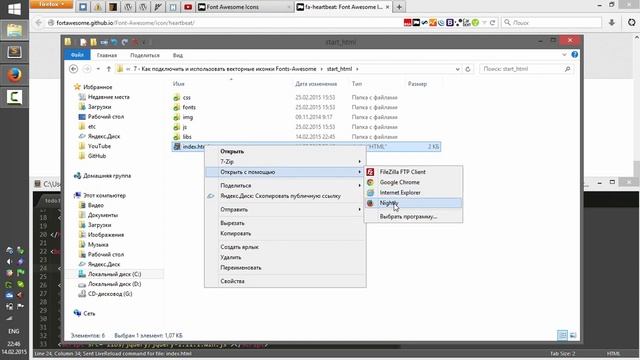640x360 pixels.
Task: Open GitHub folder in favorites
Action: click(x=97, y=156)
